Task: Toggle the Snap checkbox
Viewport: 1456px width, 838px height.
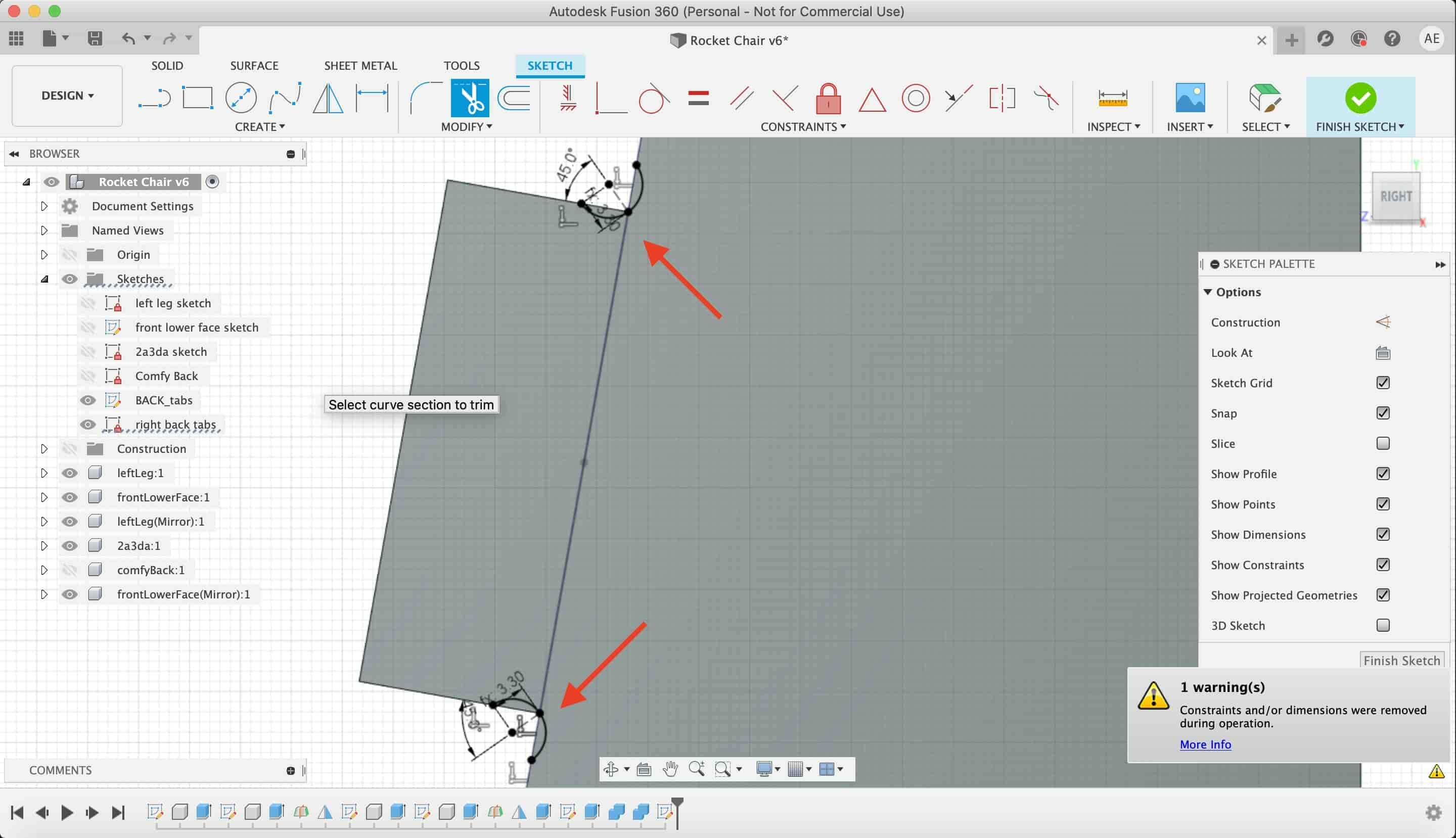Action: pyautogui.click(x=1382, y=413)
